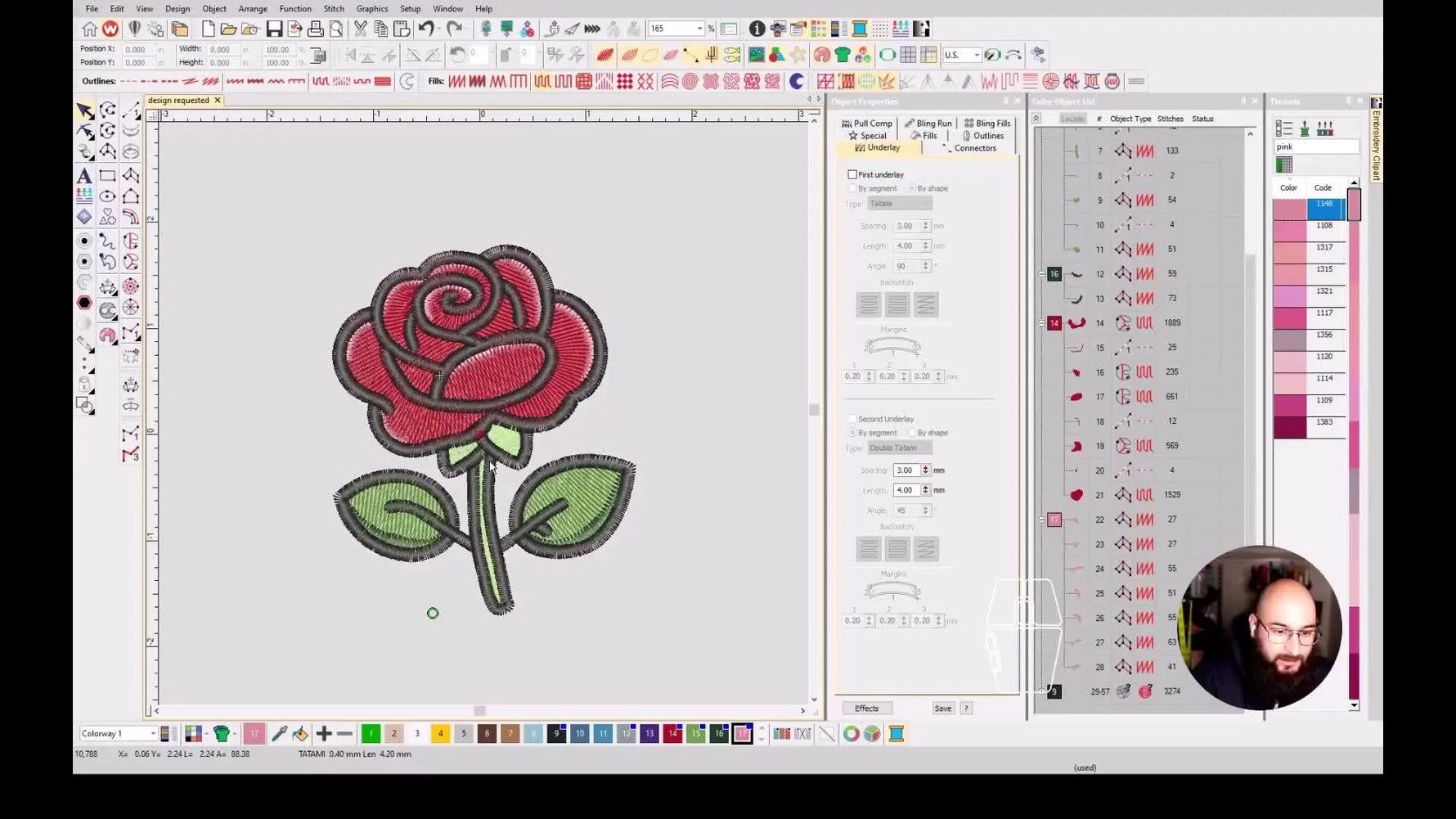Select By shape under First underlay
Image resolution: width=1456 pixels, height=819 pixels.
coord(912,188)
